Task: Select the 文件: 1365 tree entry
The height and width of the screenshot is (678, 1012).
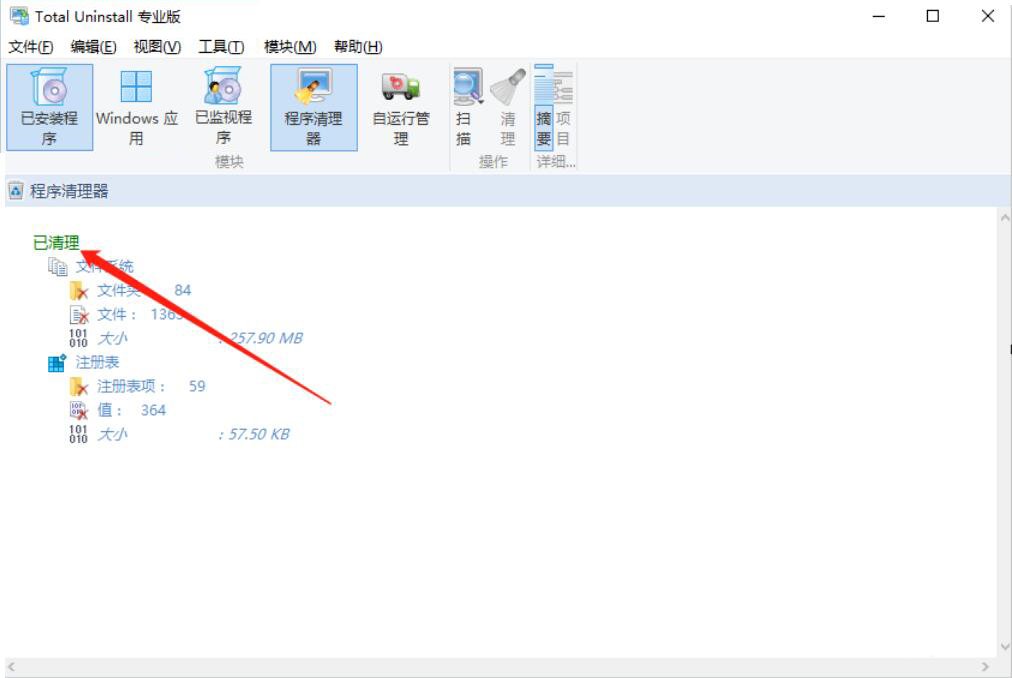Action: point(125,314)
